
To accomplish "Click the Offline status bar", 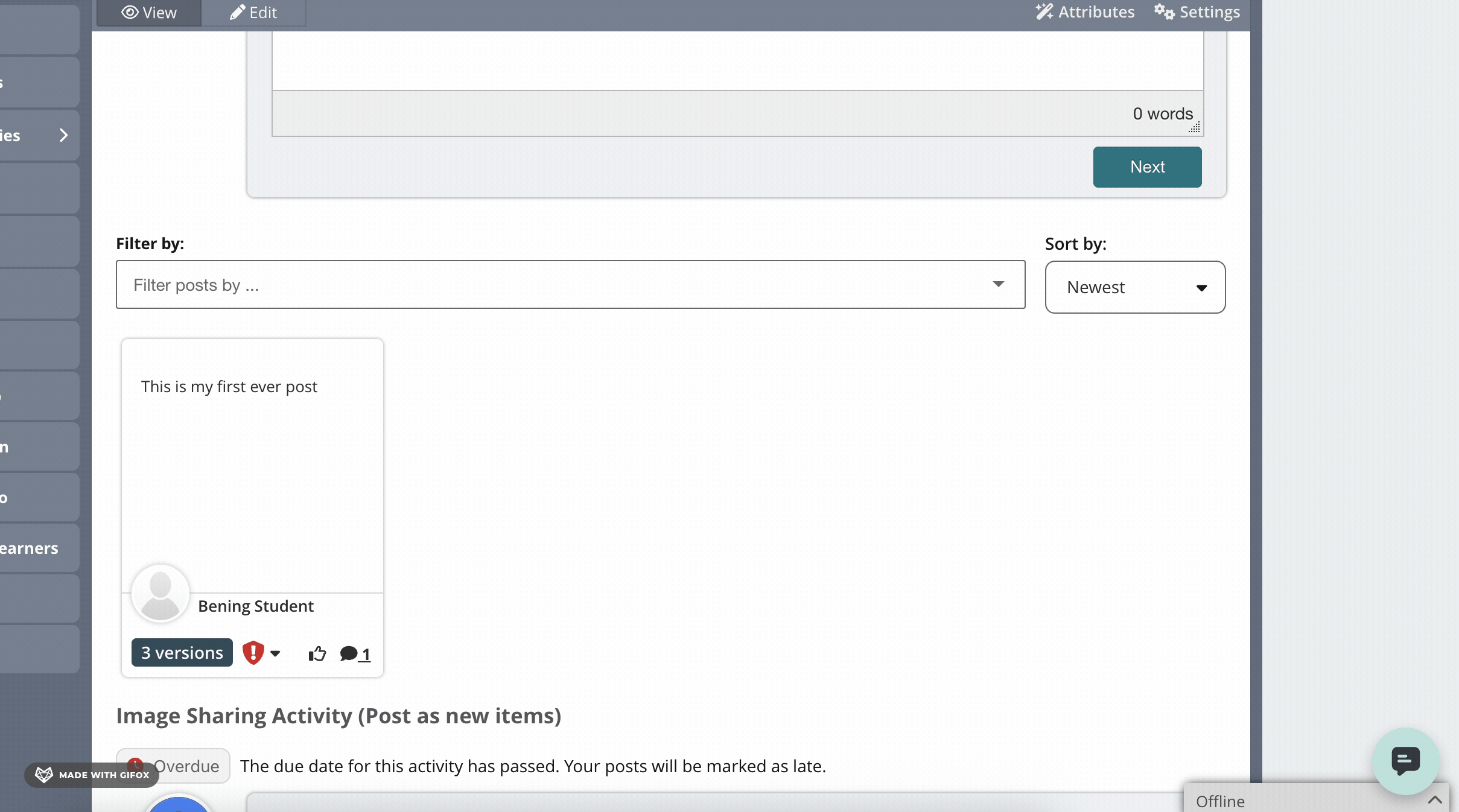I will click(1316, 798).
